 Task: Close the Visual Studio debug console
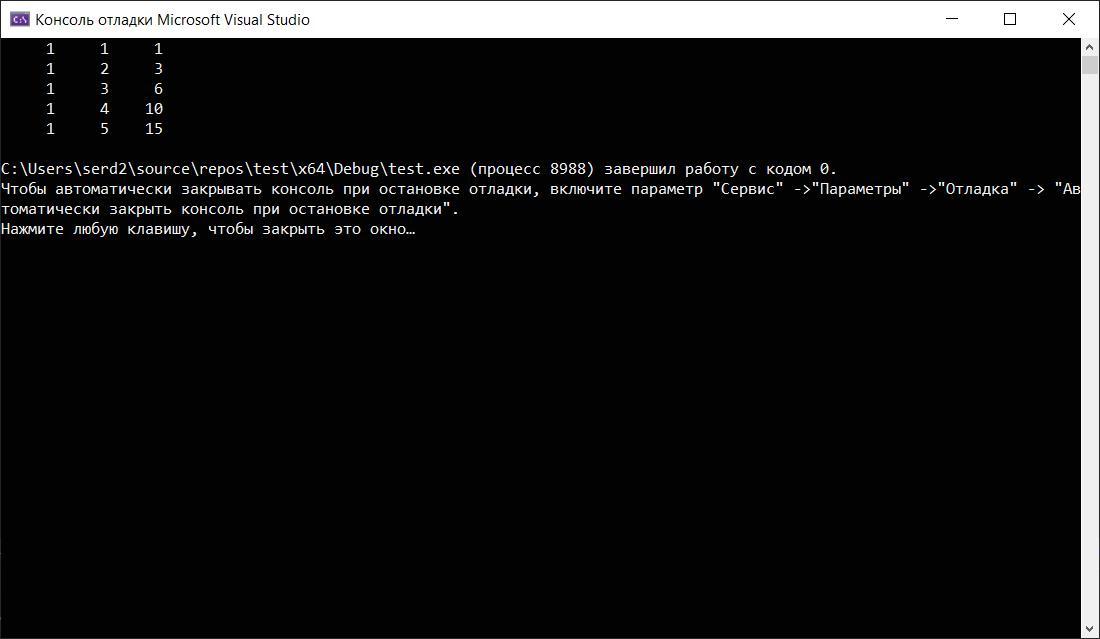click(x=1069, y=19)
